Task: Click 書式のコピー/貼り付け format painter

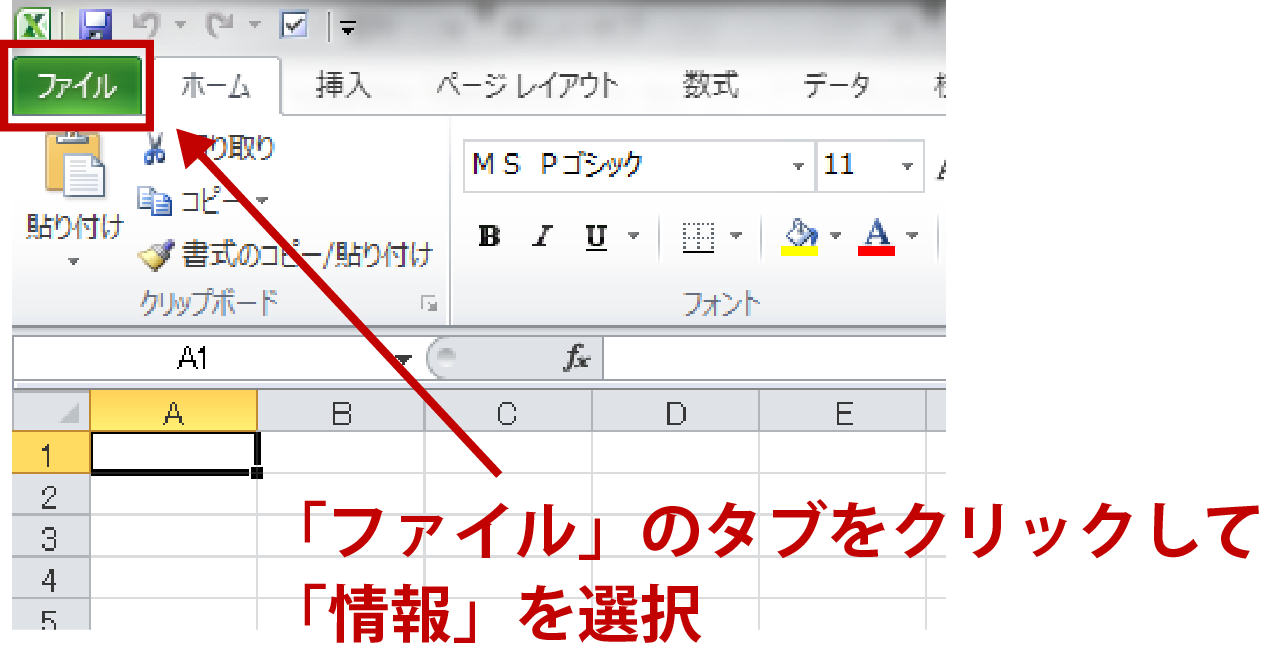Action: tap(286, 255)
